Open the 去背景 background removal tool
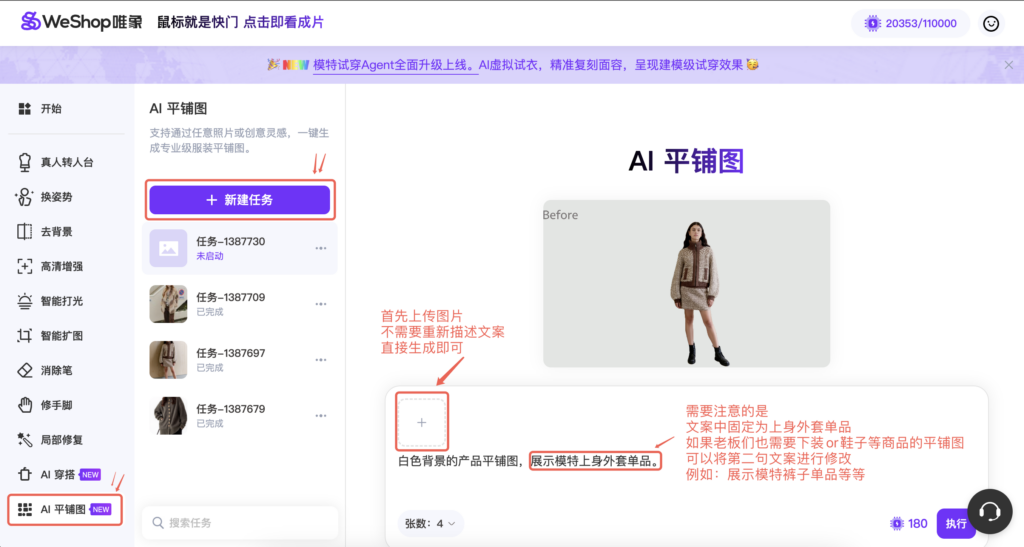Viewport: 1024px width, 547px height. tap(56, 232)
